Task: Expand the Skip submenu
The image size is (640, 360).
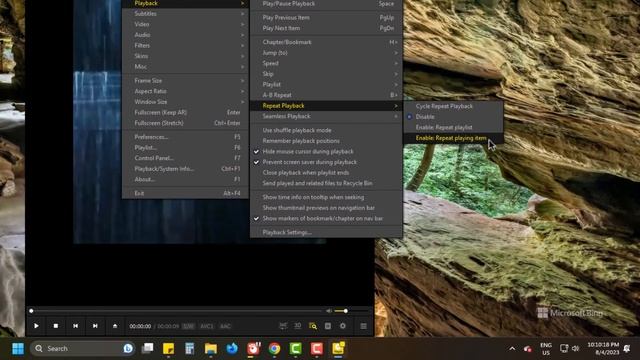Action: 326,74
